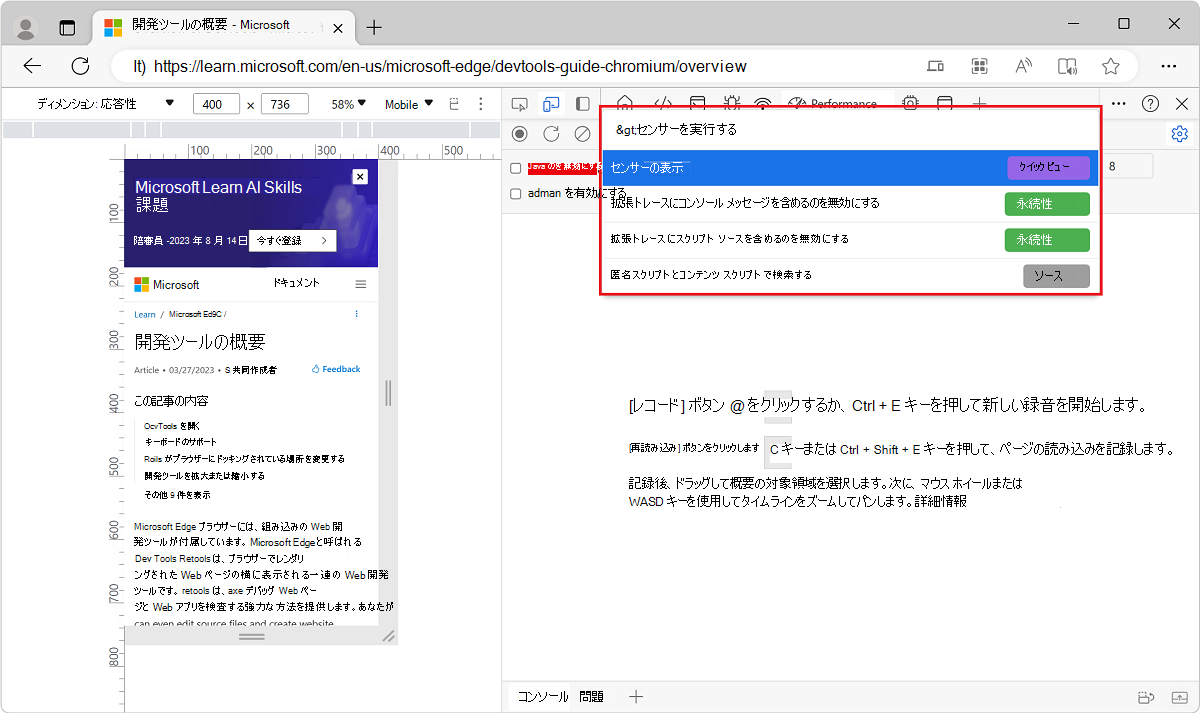Select the search in anonymous scripts command
The height and width of the screenshot is (713, 1200).
click(850, 275)
